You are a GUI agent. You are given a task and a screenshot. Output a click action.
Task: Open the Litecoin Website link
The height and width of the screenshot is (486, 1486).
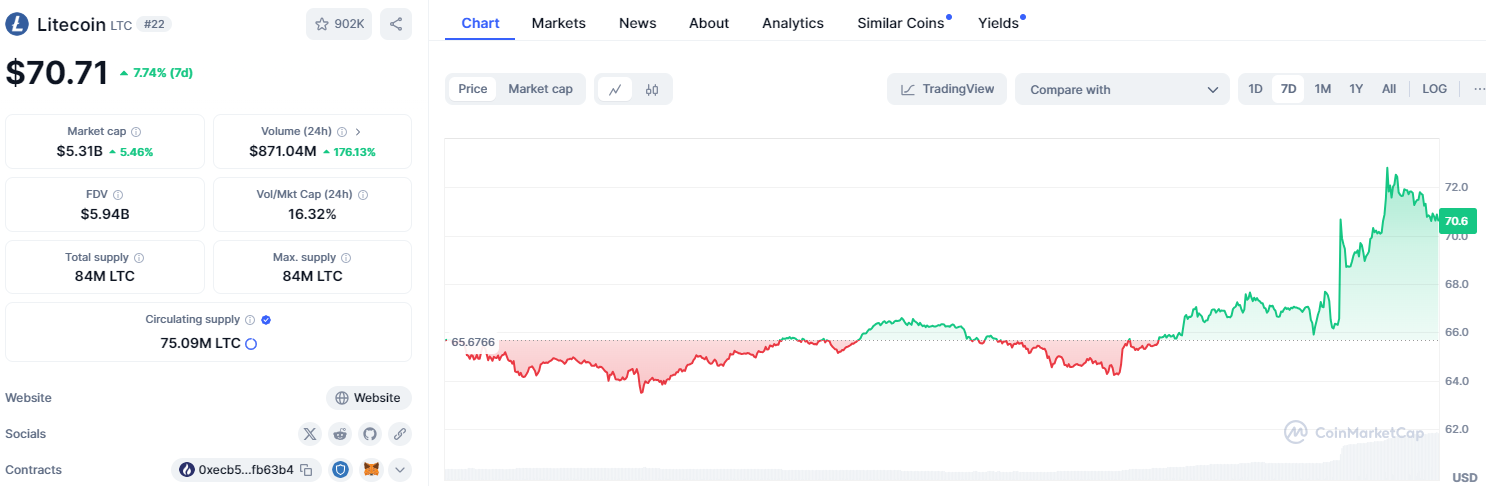368,398
